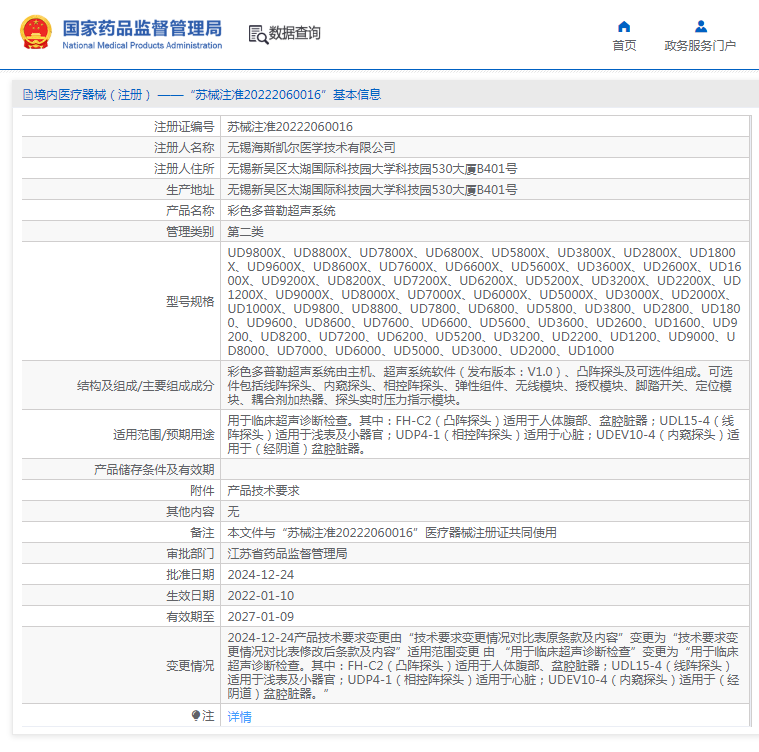Viewport: 759px width, 752px height.
Task: Click the 江苏省药品监督管理局 approval department value
Action: pyautogui.click(x=287, y=554)
